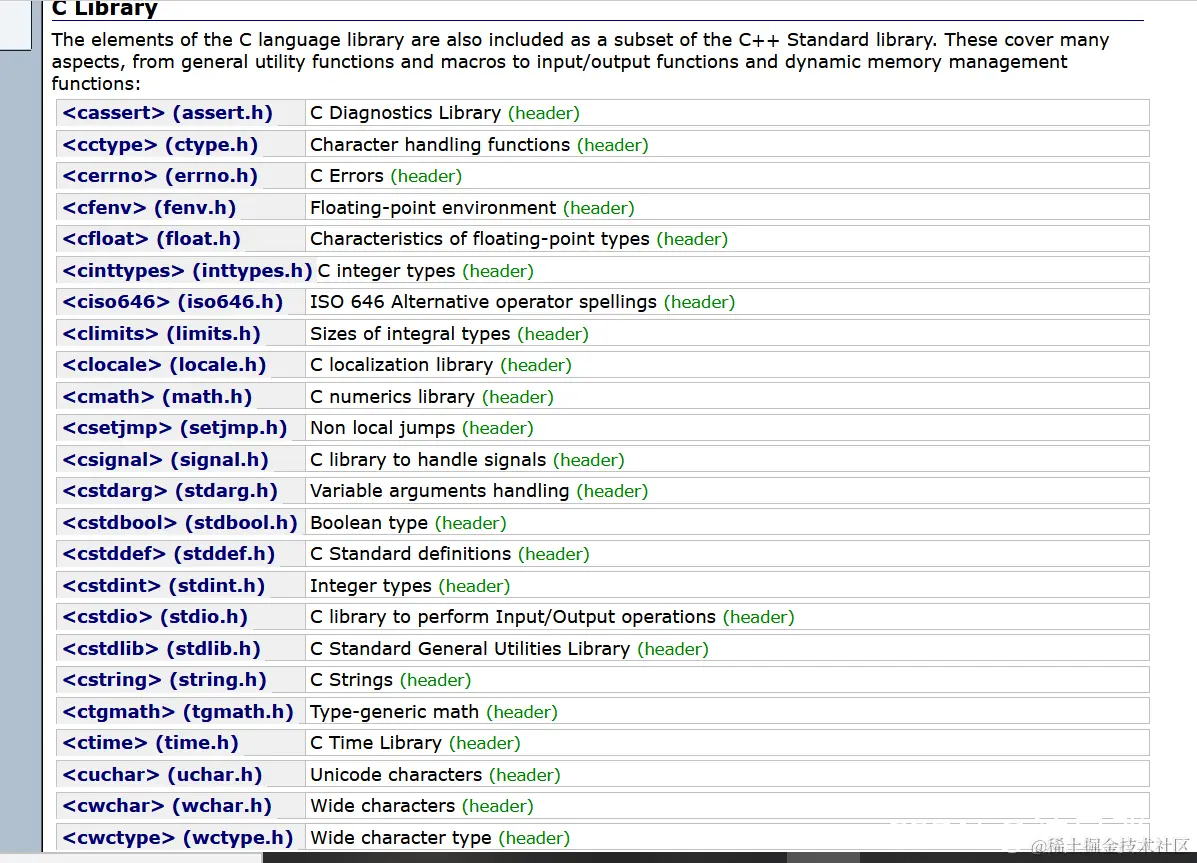This screenshot has width=1197, height=863.
Task: Click the 'C localization library' description
Action: tap(402, 365)
